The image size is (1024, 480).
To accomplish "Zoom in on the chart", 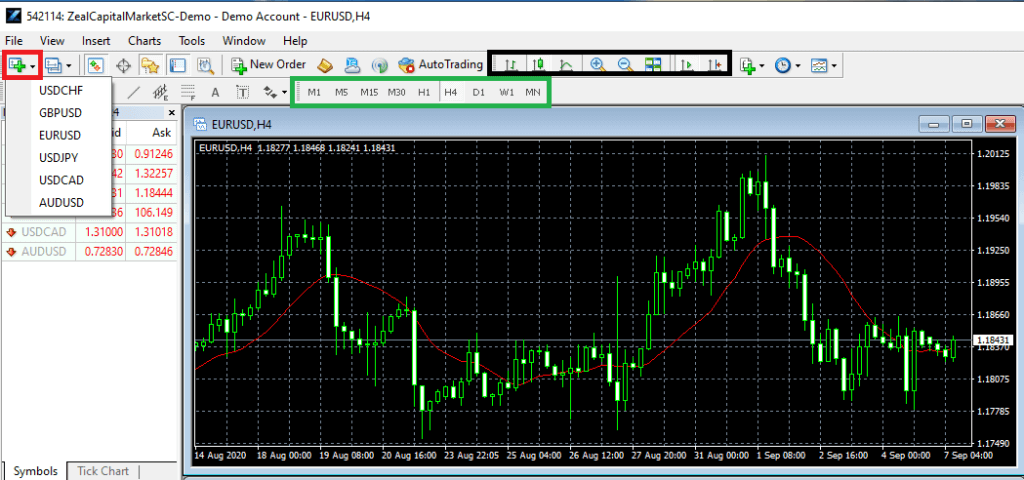I will 597,65.
